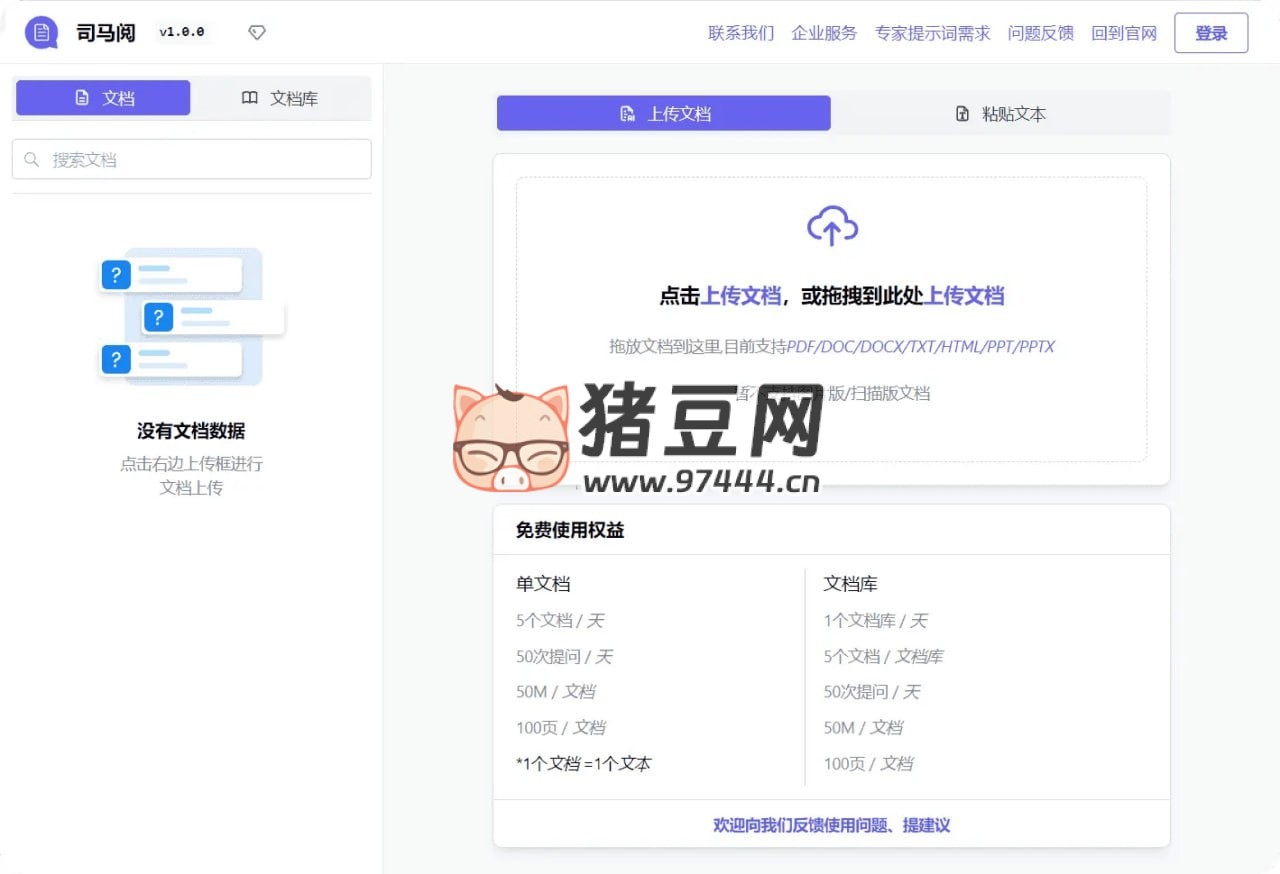Image resolution: width=1280 pixels, height=874 pixels.
Task: Click the 回到官网 link
Action: coord(1124,33)
